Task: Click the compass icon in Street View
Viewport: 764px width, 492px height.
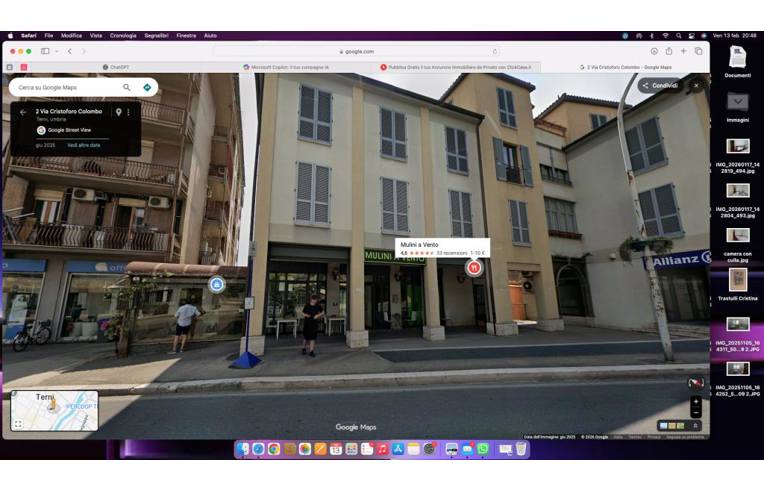Action: (696, 382)
